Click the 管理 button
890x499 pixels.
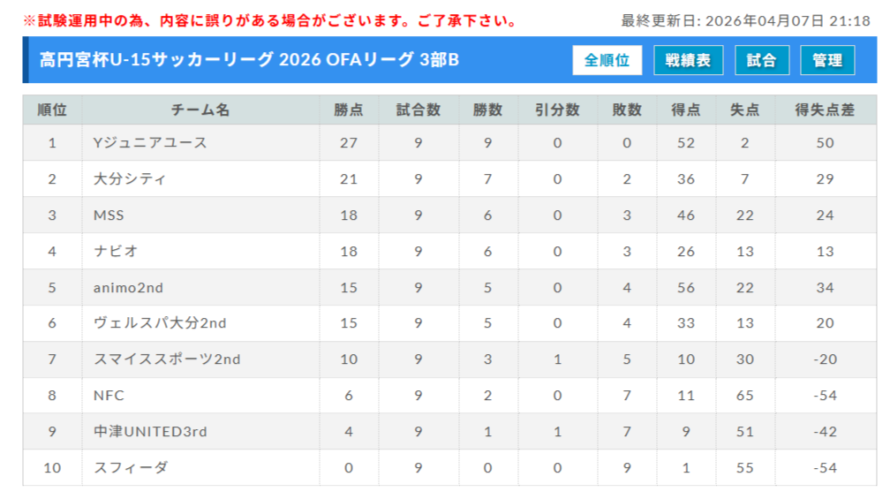coord(827,60)
